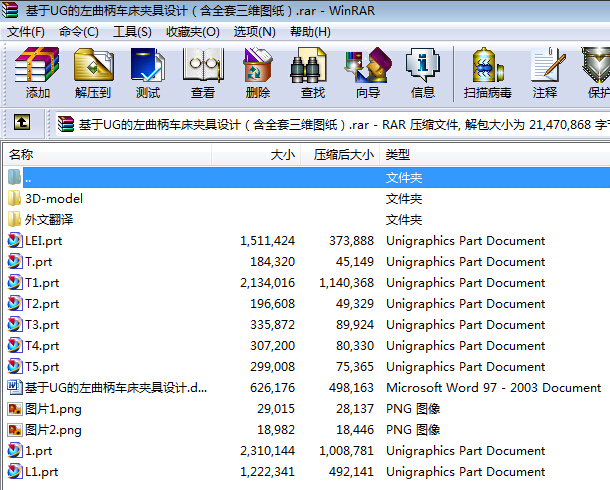Click the 图片1.png image icon
This screenshot has height=490, width=610.
pyautogui.click(x=15, y=408)
